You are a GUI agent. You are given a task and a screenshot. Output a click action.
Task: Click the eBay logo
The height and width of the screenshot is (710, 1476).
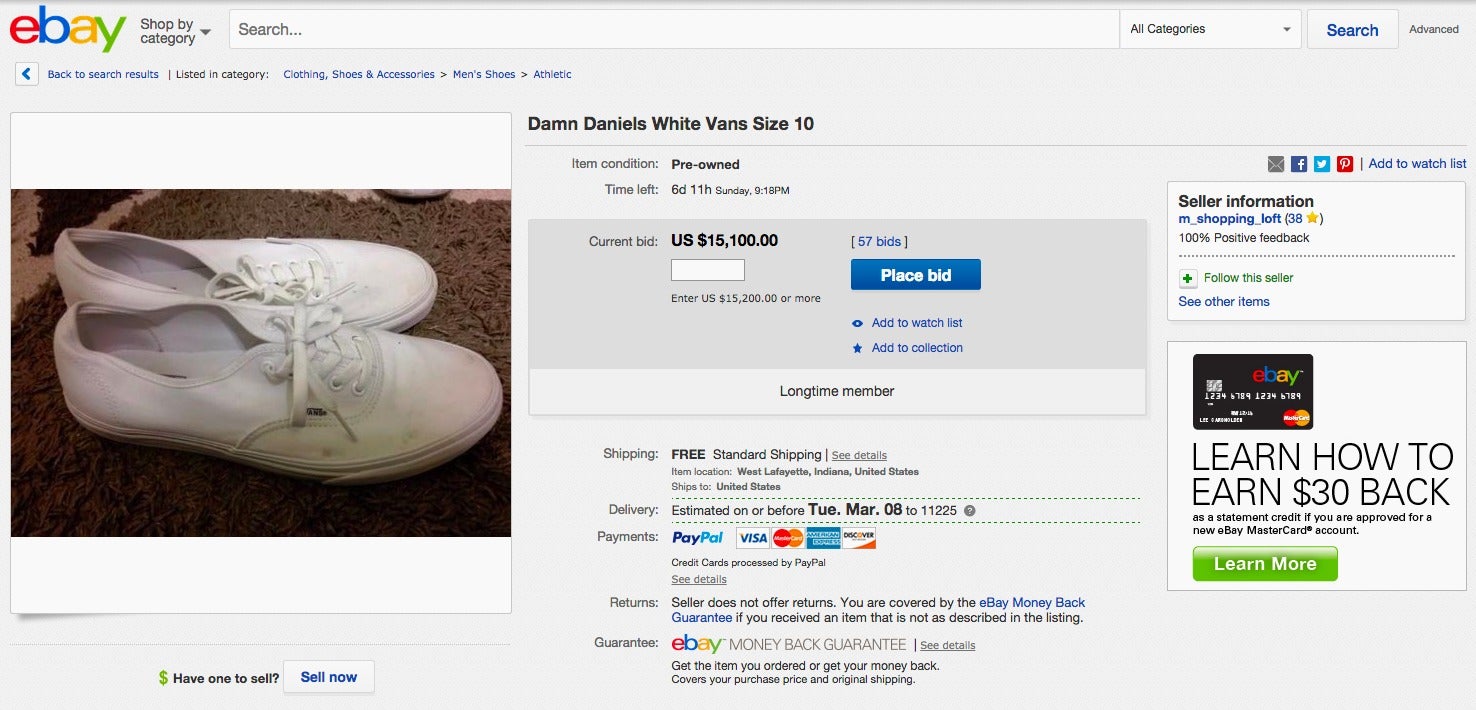point(68,29)
